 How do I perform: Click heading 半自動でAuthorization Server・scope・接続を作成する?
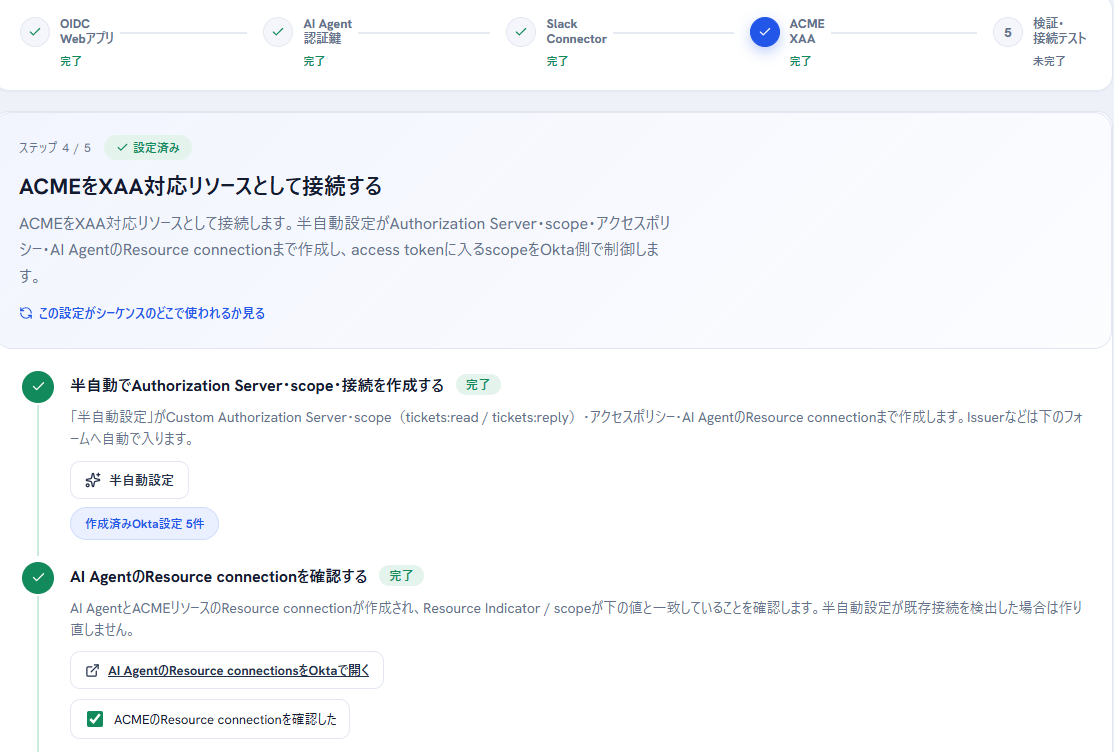tap(257, 385)
